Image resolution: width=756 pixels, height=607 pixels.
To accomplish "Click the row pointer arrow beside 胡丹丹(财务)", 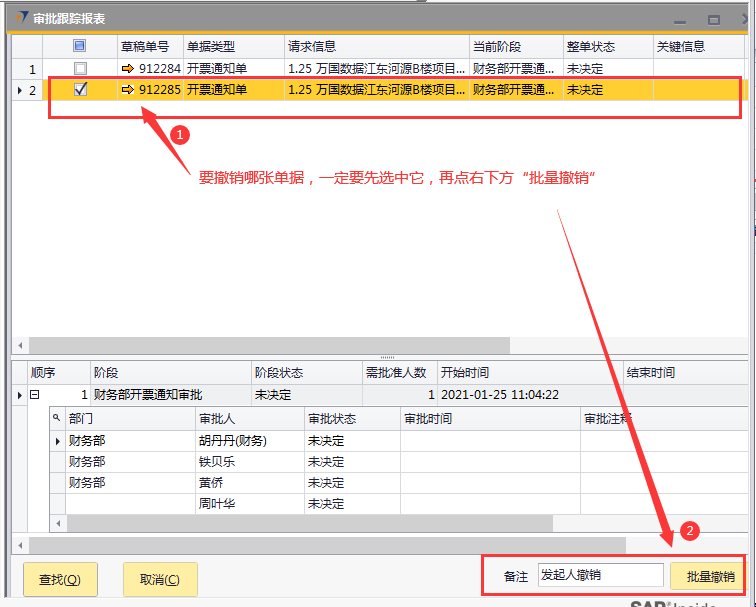I will [x=58, y=441].
